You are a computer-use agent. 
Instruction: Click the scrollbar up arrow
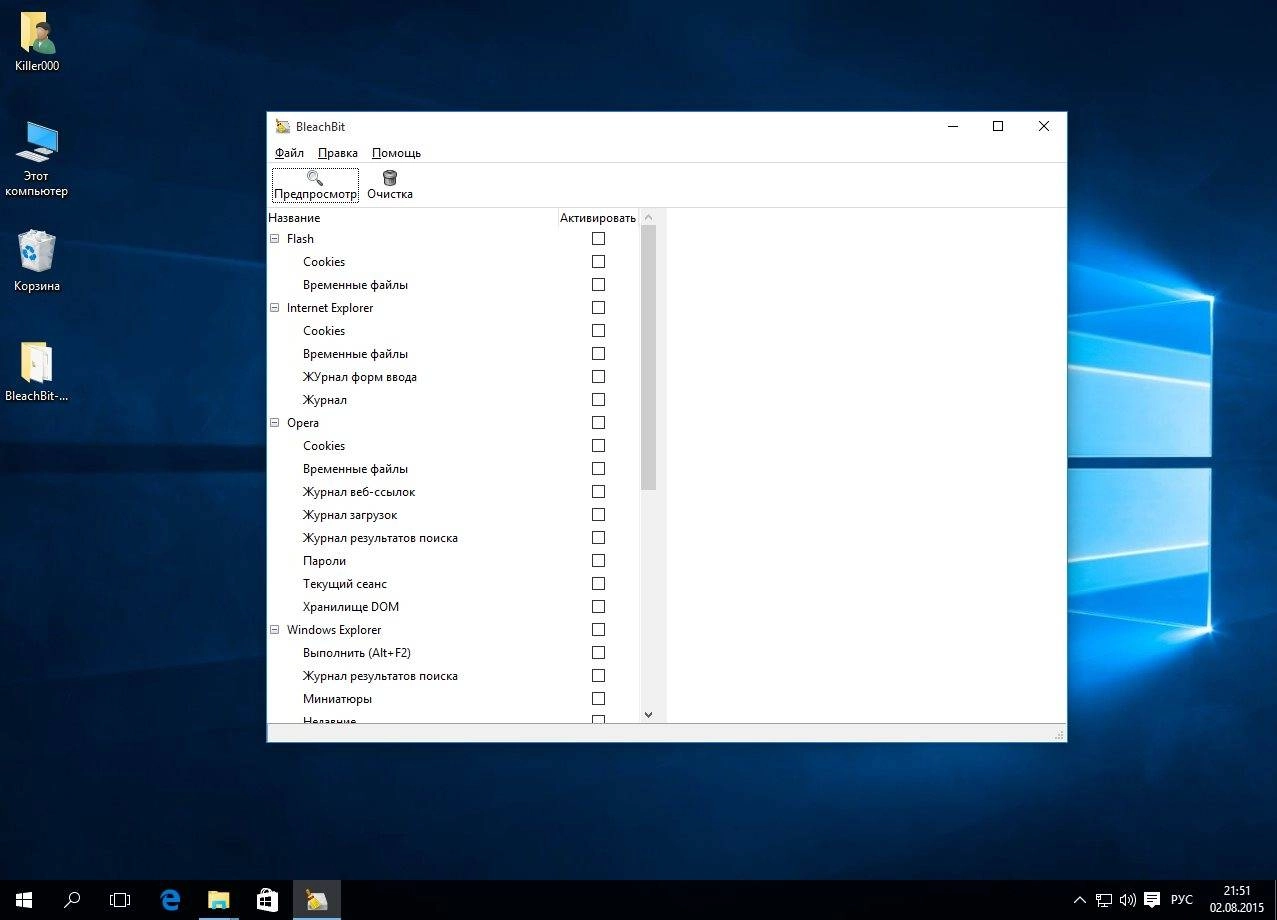[x=648, y=218]
